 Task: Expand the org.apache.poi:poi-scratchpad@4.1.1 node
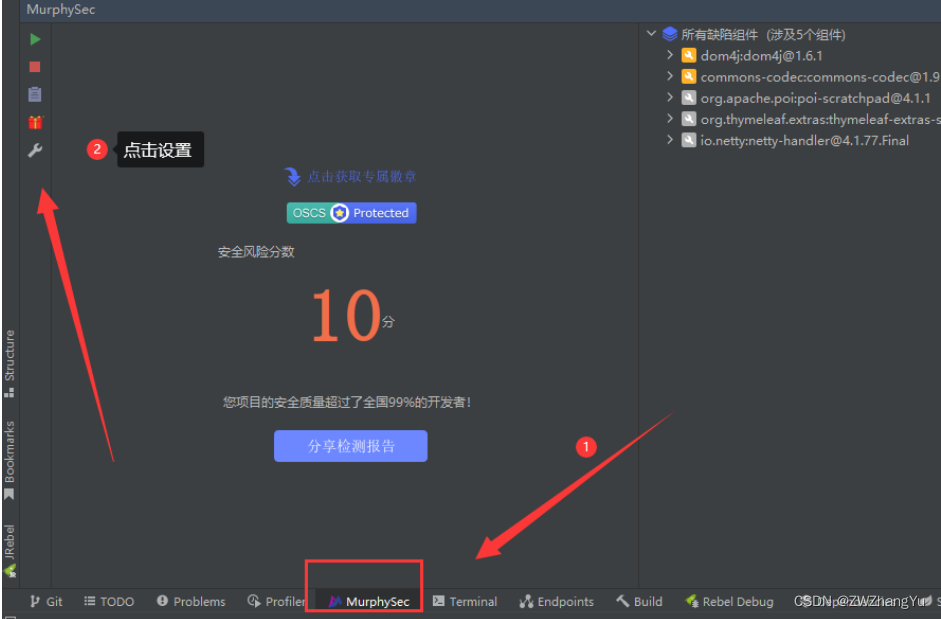pyautogui.click(x=670, y=97)
